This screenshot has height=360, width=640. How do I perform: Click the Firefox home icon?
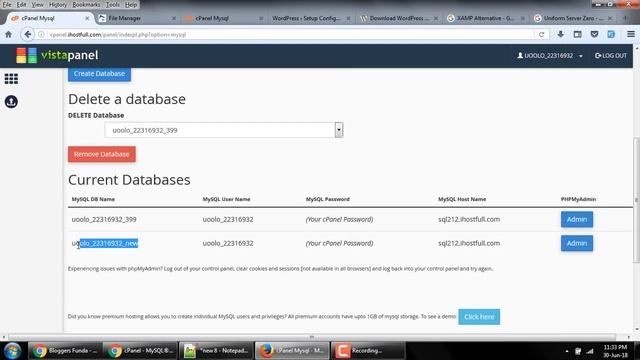pyautogui.click(x=8, y=35)
